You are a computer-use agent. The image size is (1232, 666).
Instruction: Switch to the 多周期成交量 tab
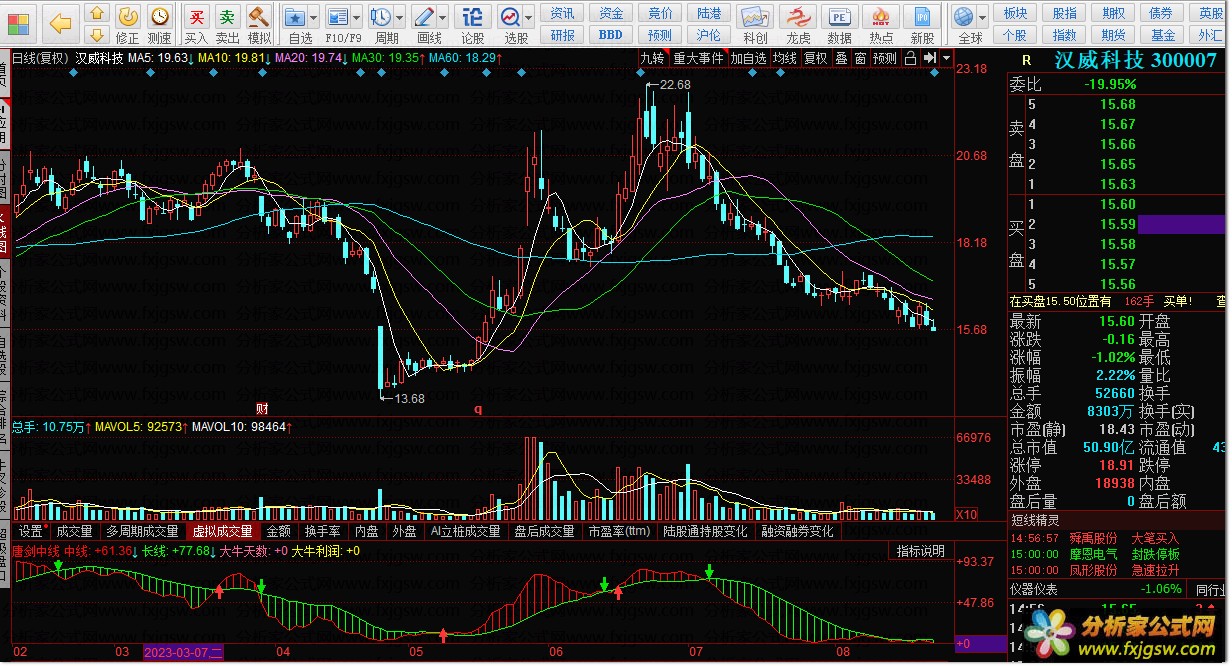pos(143,532)
